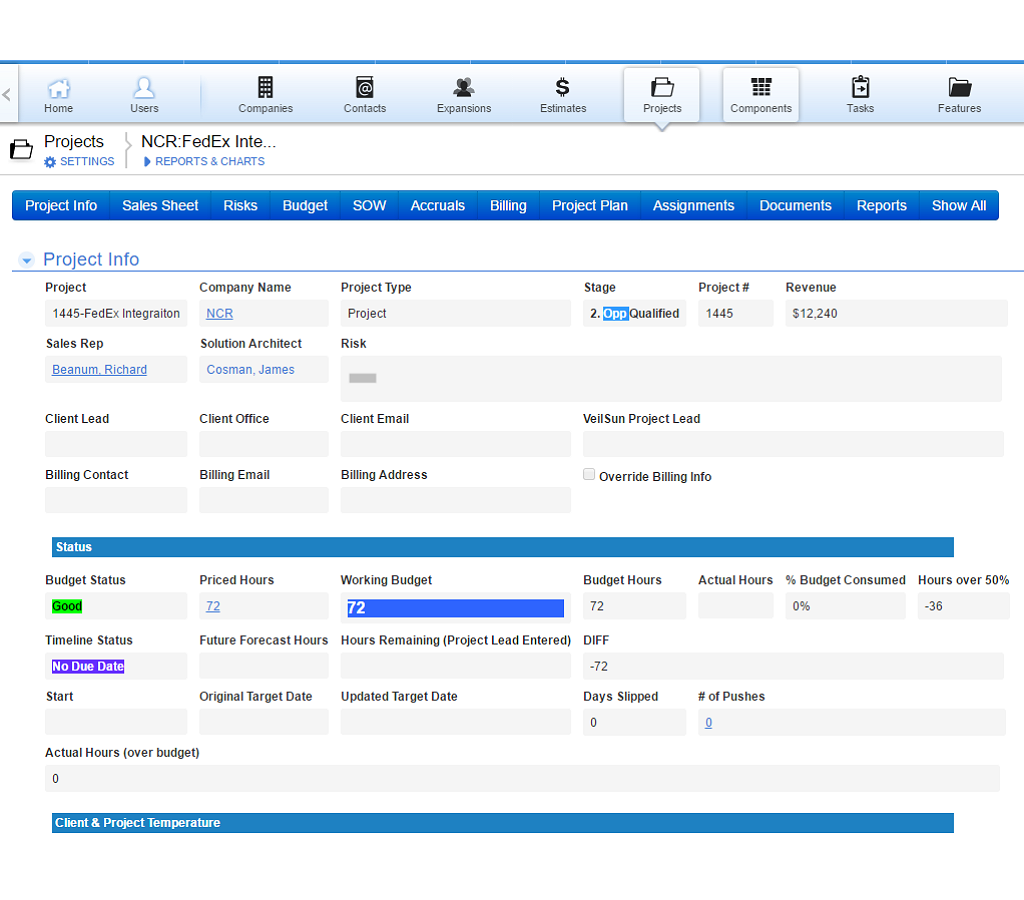Collapse the Project Info section arrow
The width and height of the screenshot is (1024, 900).
click(26, 260)
